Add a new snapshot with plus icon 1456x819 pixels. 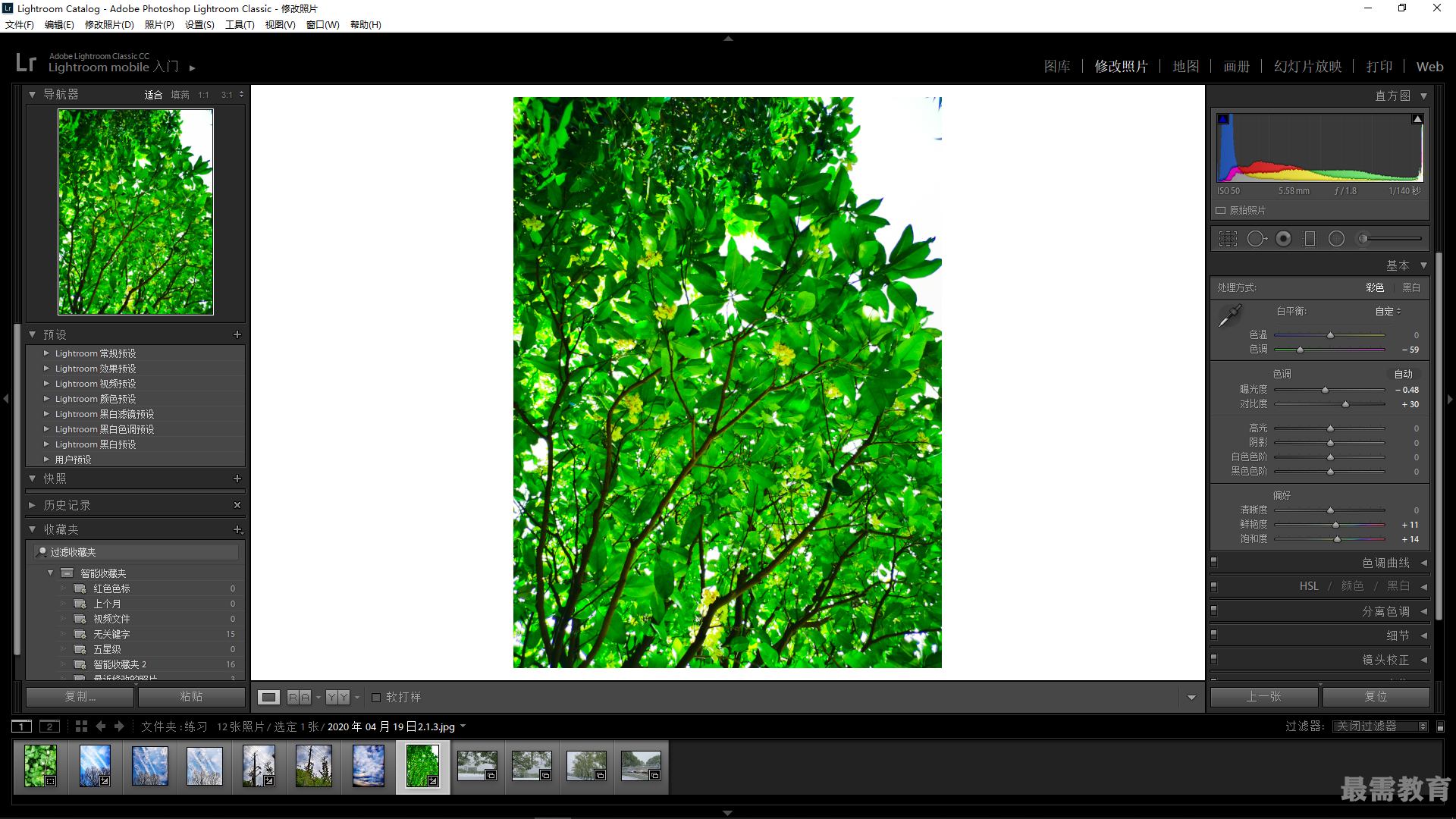click(237, 479)
